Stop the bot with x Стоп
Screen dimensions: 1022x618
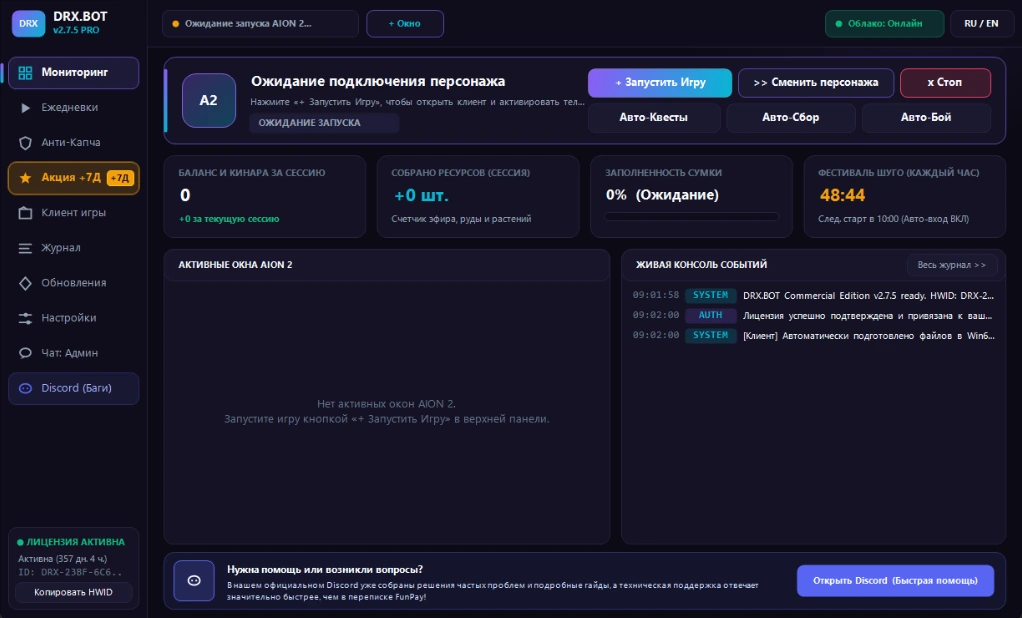(945, 83)
